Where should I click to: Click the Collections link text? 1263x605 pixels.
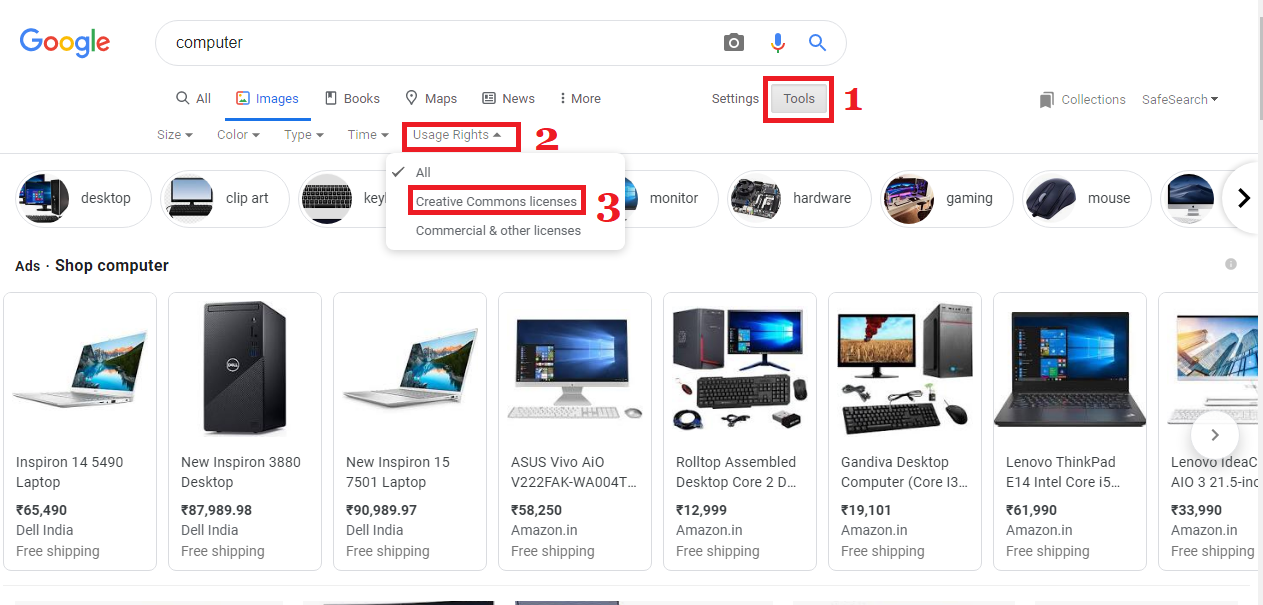pos(1093,100)
